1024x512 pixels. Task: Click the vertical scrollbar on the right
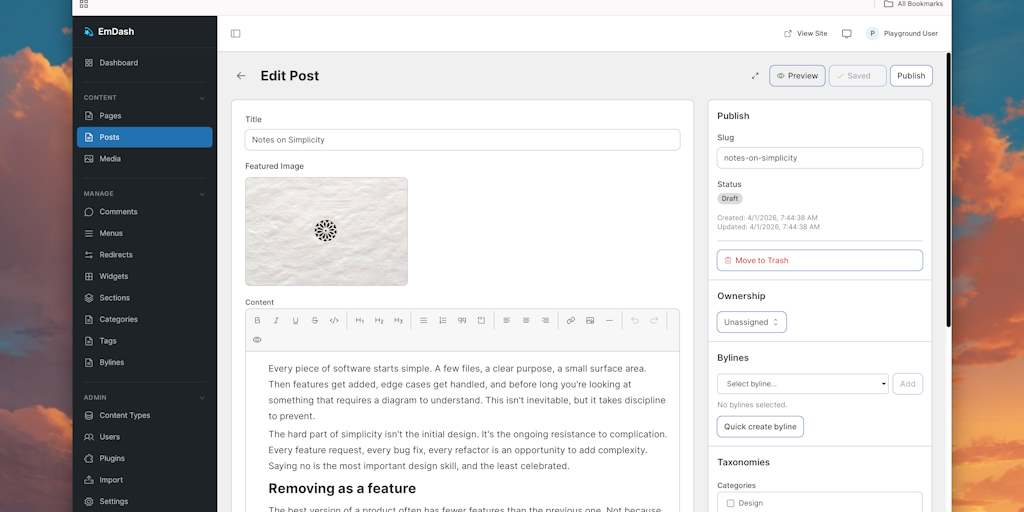948,190
